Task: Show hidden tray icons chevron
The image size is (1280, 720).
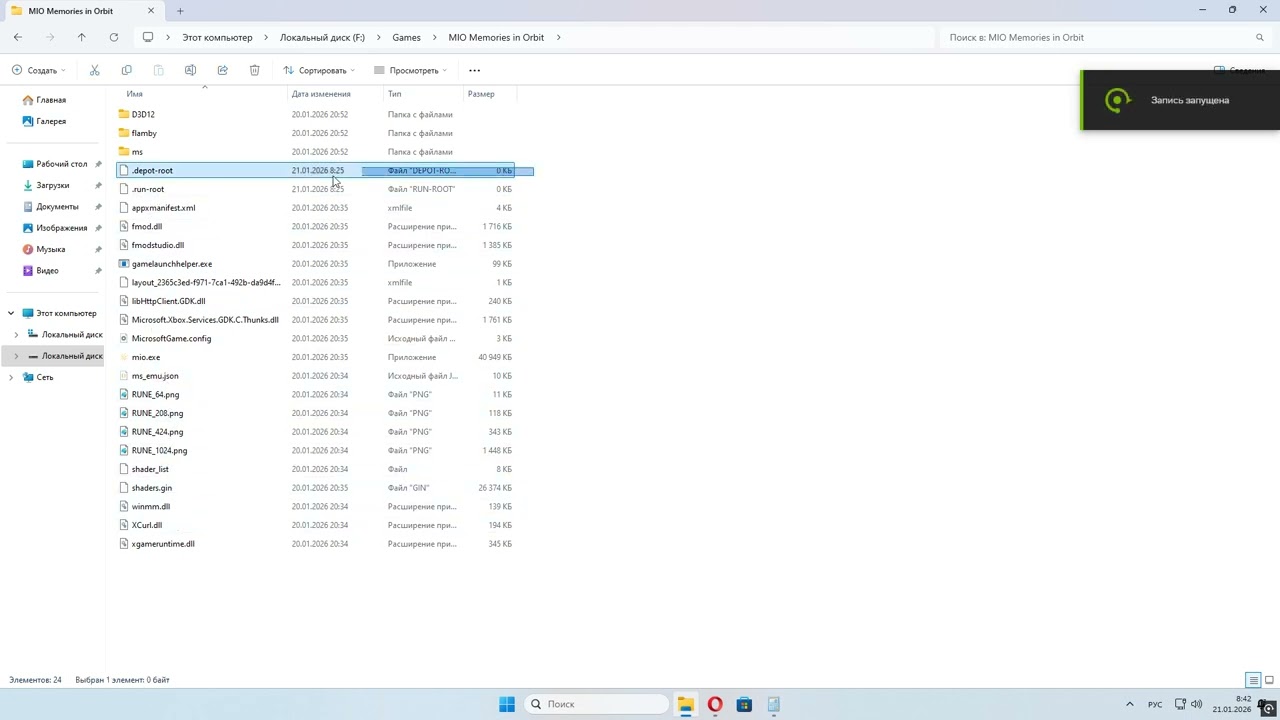Action: coord(1130,704)
